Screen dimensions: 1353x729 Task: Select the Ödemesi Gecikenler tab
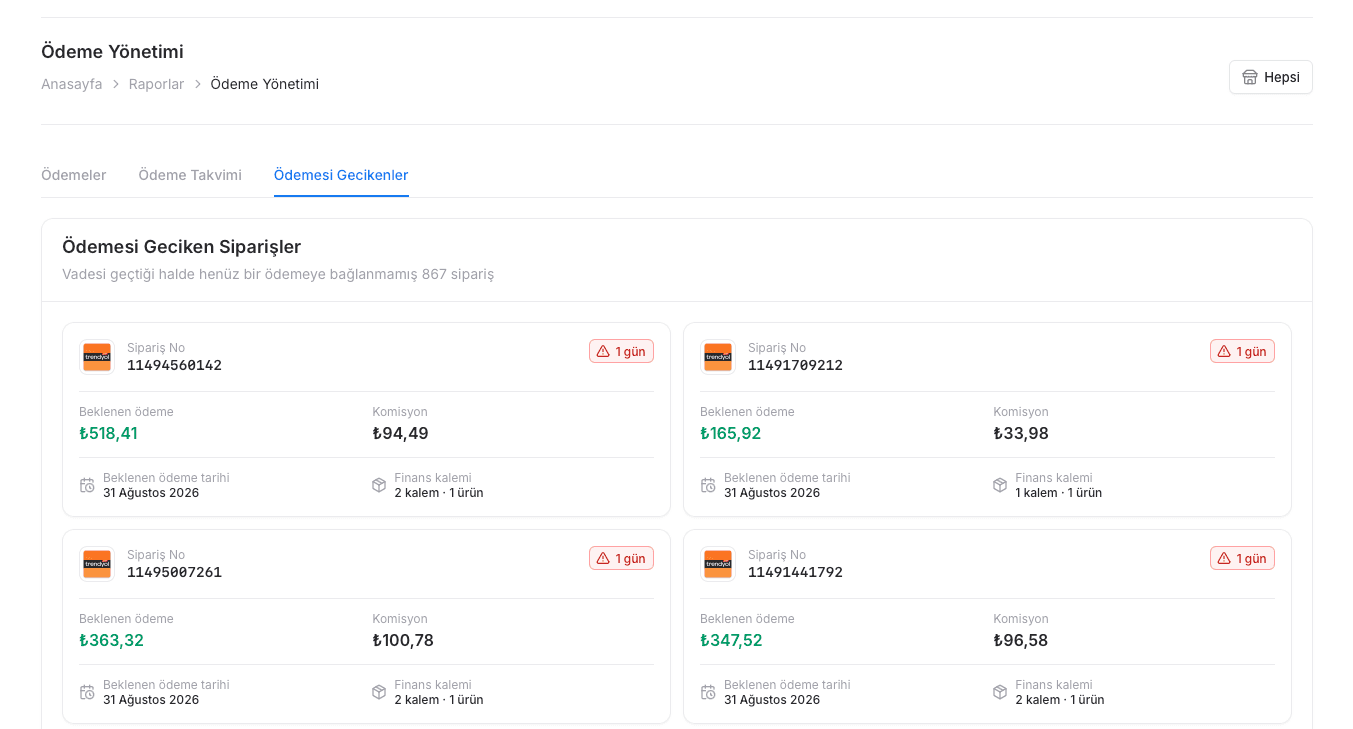[x=341, y=175]
